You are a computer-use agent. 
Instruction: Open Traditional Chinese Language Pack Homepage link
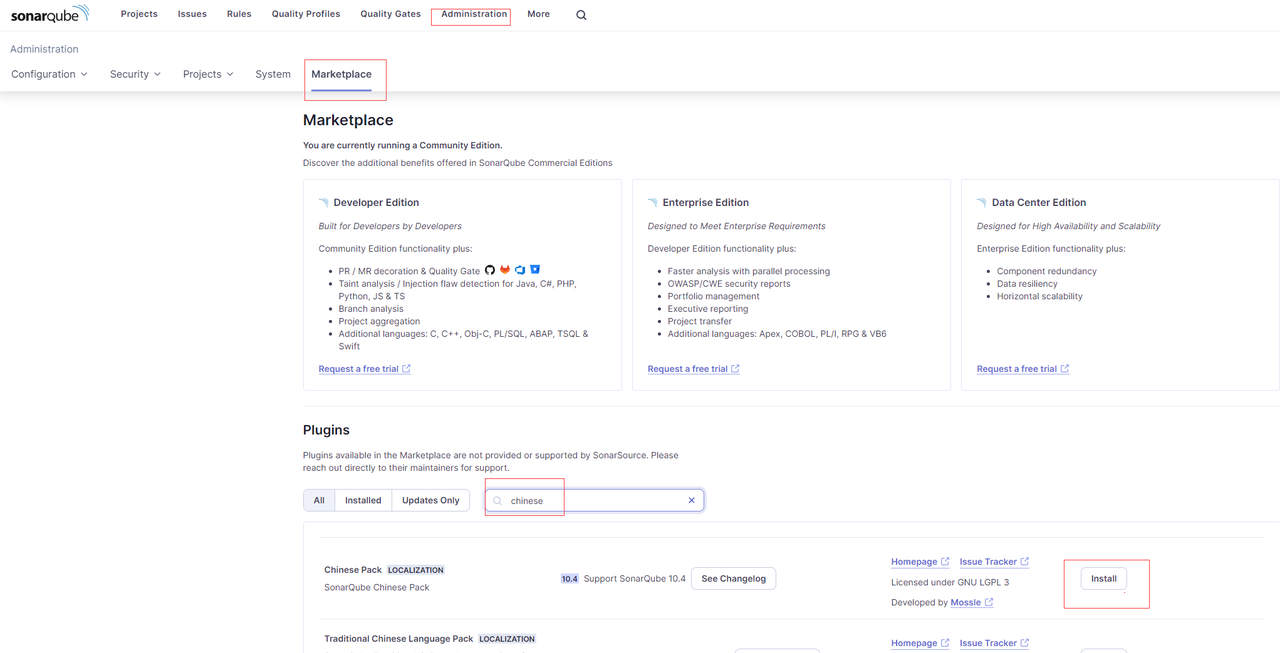914,643
